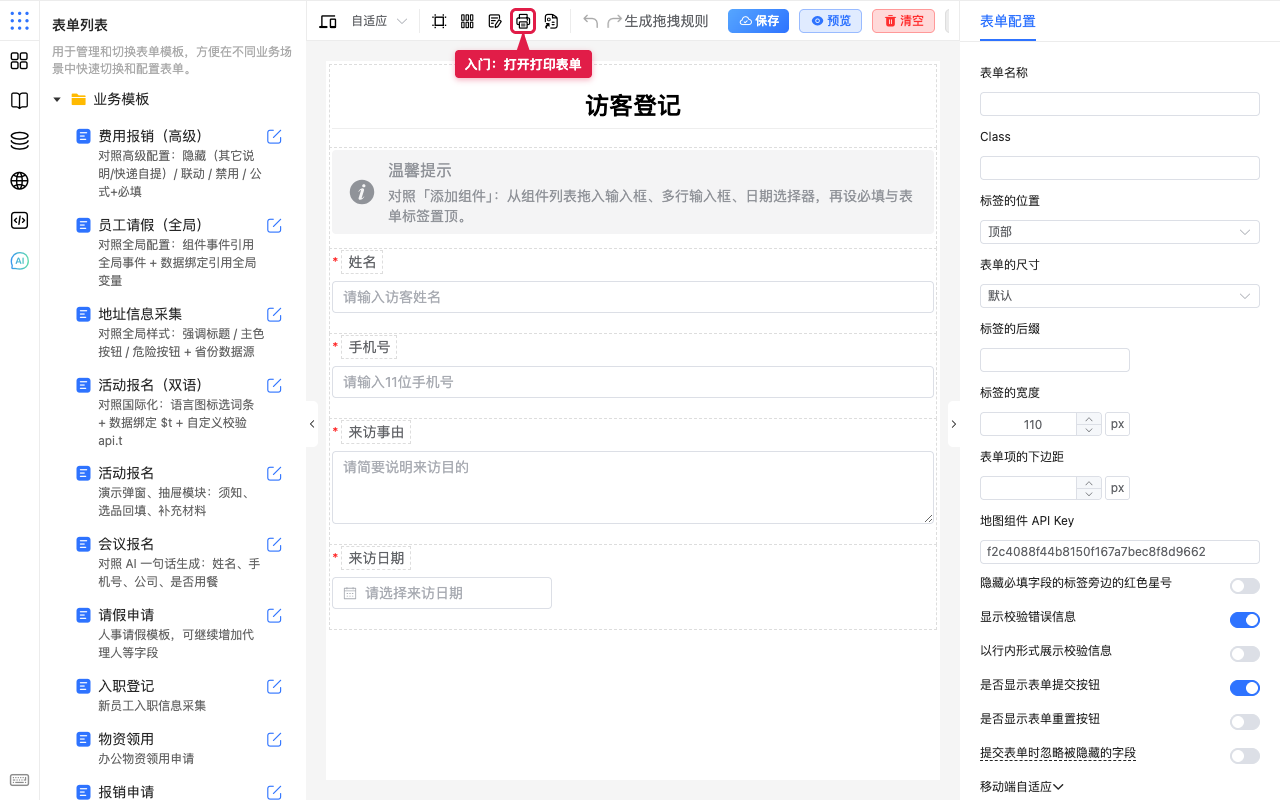The image size is (1280, 800).
Task: Click the crop-frame icon in toolbar
Action: click(439, 21)
